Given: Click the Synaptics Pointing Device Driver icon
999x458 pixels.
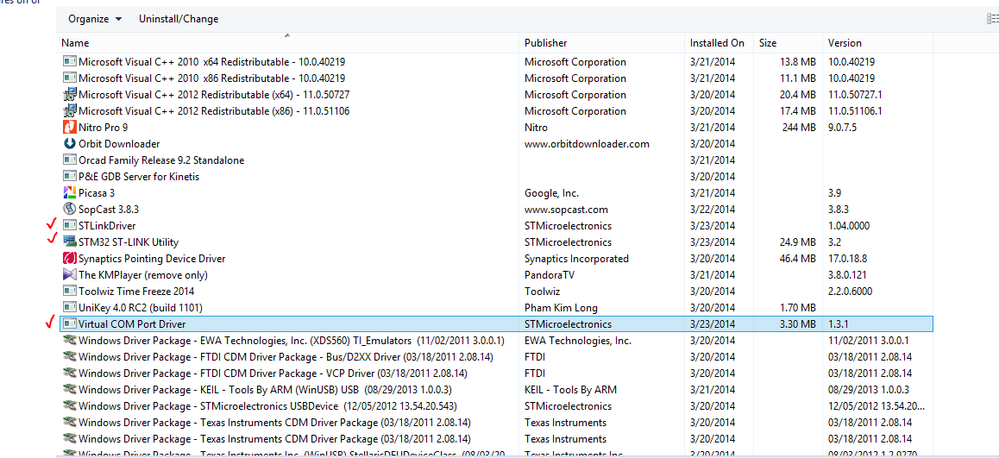Looking at the screenshot, I should (x=69, y=259).
